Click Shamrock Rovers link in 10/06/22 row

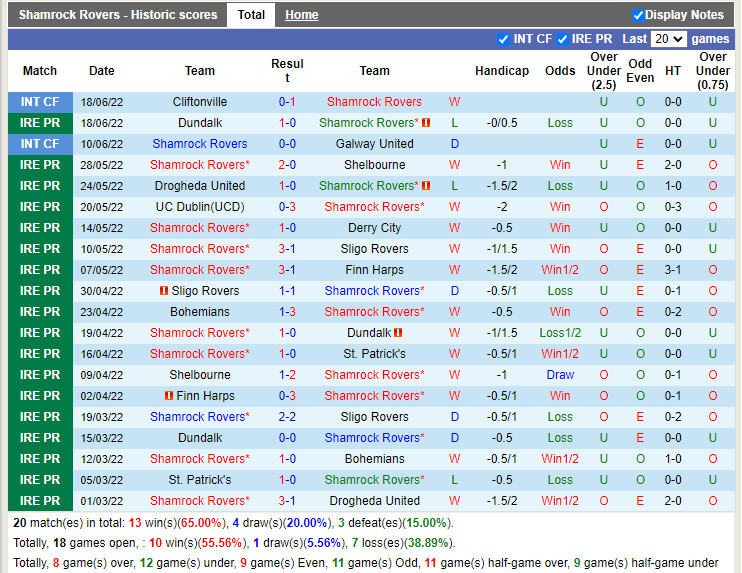click(200, 144)
